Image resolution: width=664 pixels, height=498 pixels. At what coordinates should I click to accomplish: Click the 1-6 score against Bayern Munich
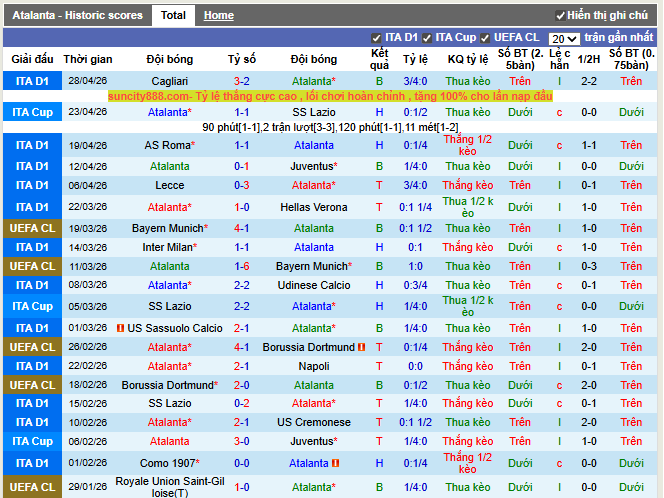pyautogui.click(x=242, y=266)
